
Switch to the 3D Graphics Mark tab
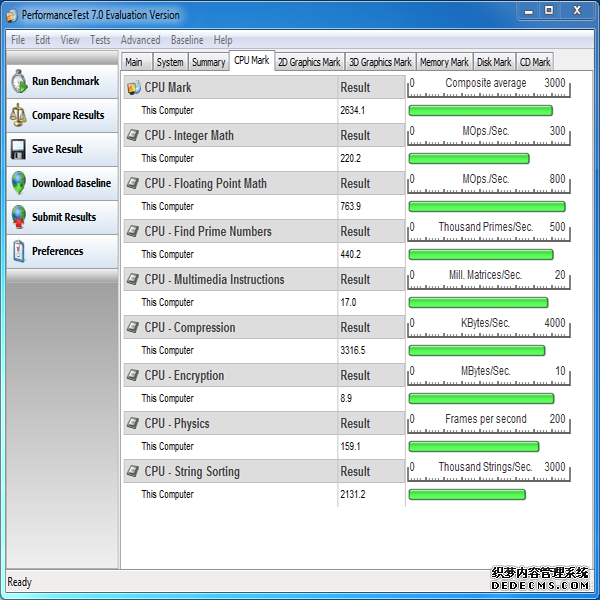(380, 62)
